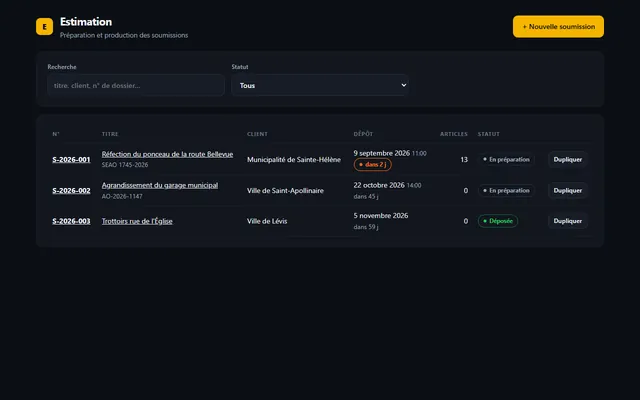Click the 5 novembre 2026 deposit date
Image resolution: width=640 pixels, height=400 pixels.
click(381, 216)
